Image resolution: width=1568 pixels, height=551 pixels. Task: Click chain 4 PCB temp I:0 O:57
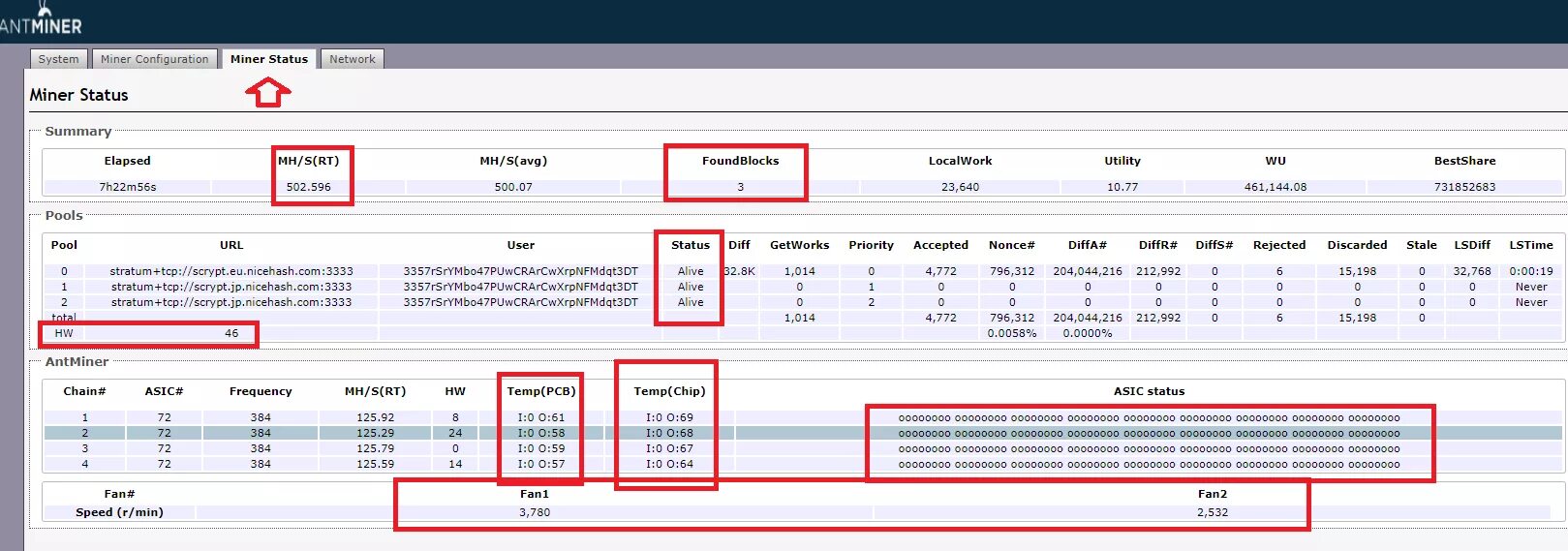(541, 464)
